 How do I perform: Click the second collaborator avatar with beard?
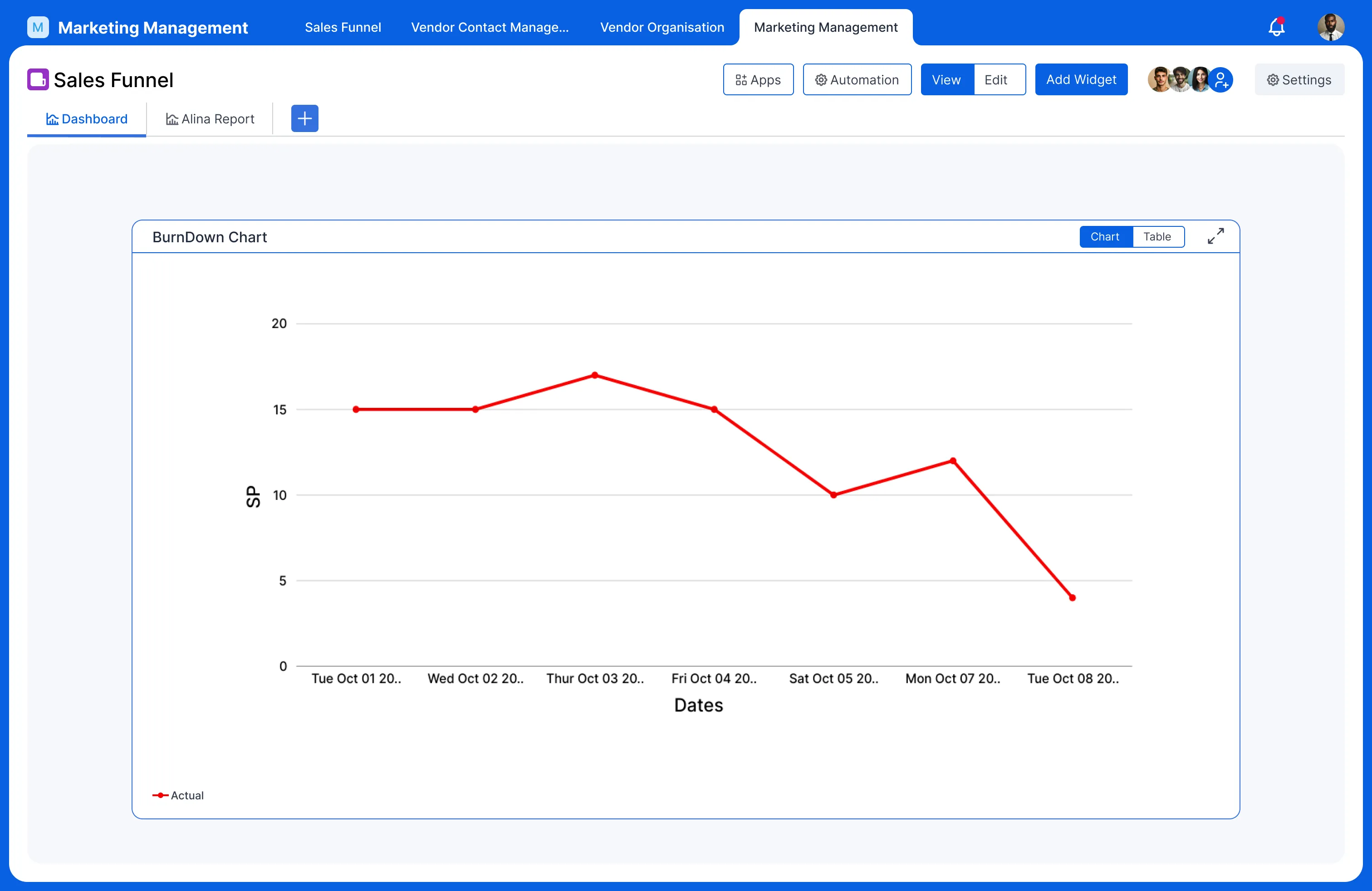coord(1180,79)
